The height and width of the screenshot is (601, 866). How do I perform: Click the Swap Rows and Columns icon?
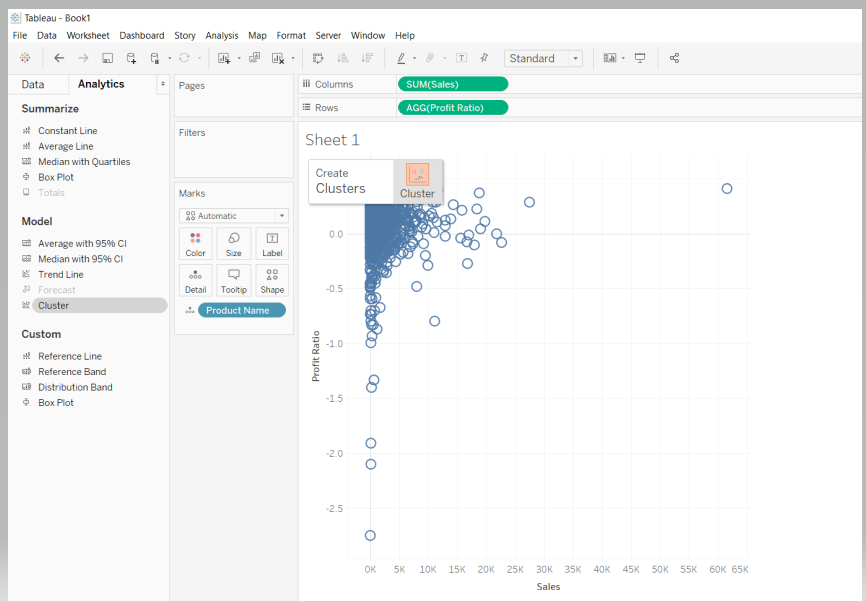(318, 58)
